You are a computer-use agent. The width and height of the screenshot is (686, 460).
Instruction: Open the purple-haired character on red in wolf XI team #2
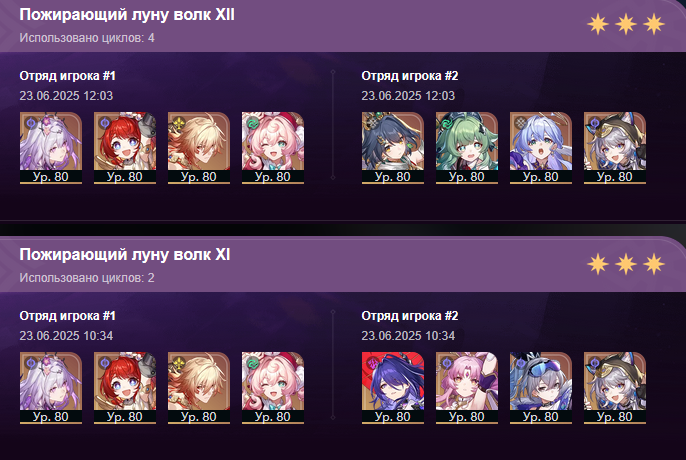(x=392, y=387)
